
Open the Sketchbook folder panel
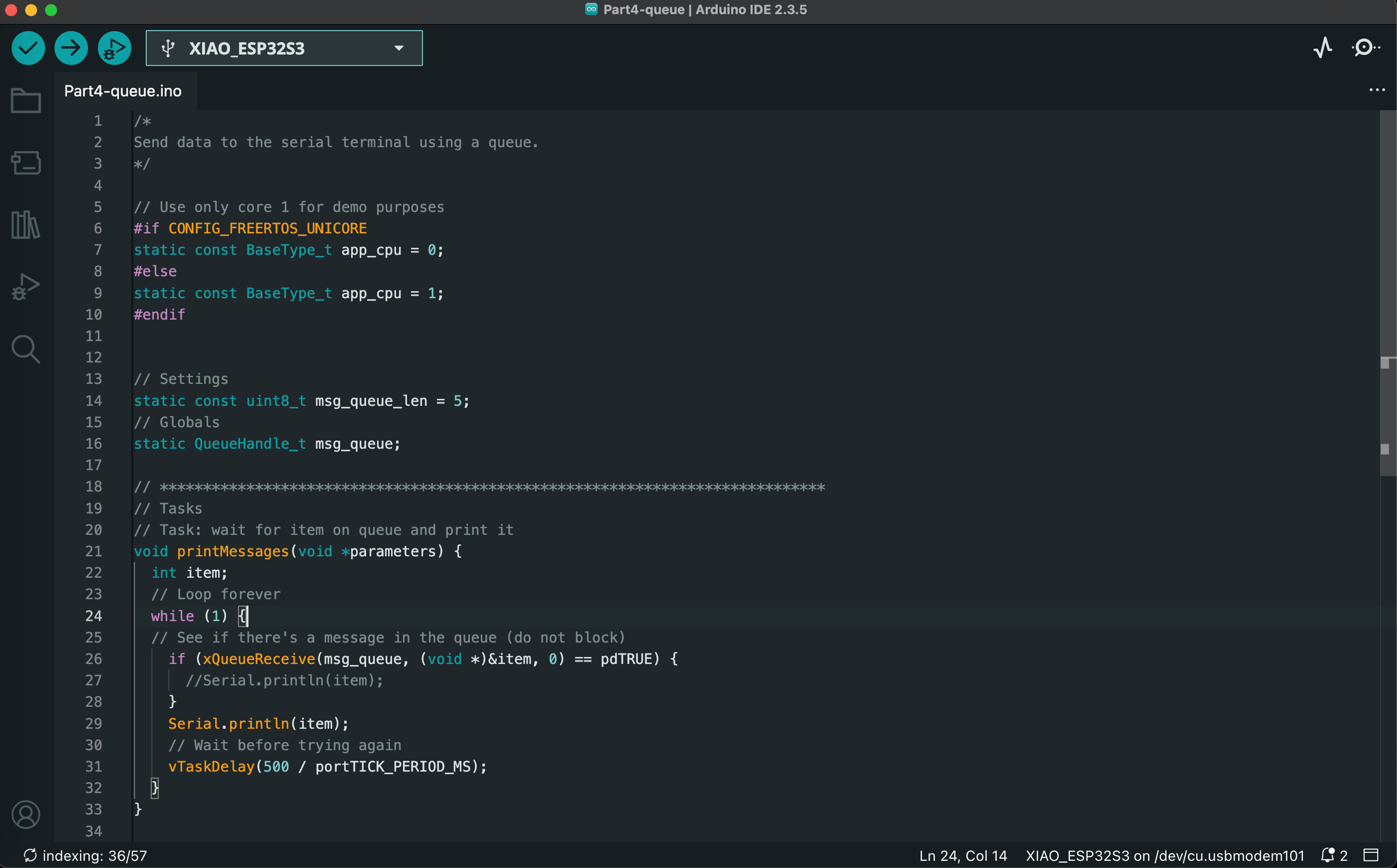[x=26, y=101]
